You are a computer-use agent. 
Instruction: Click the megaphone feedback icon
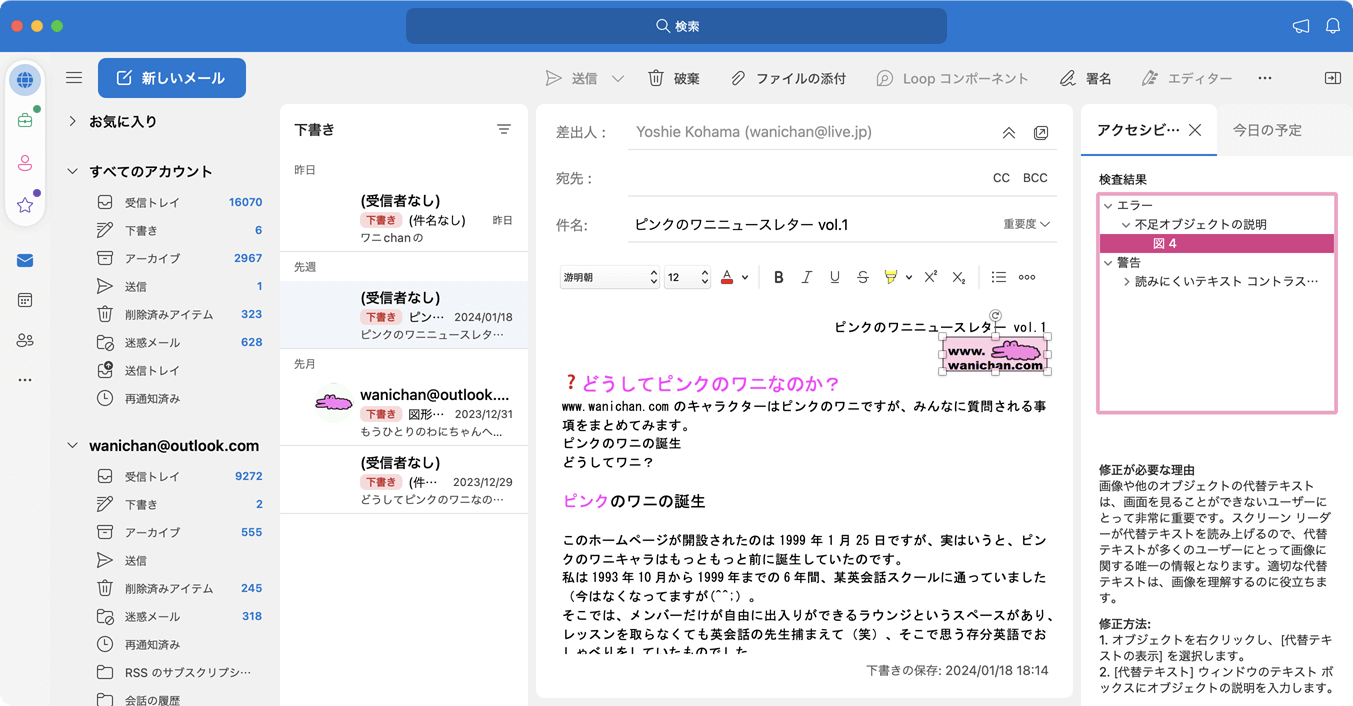pos(1301,26)
